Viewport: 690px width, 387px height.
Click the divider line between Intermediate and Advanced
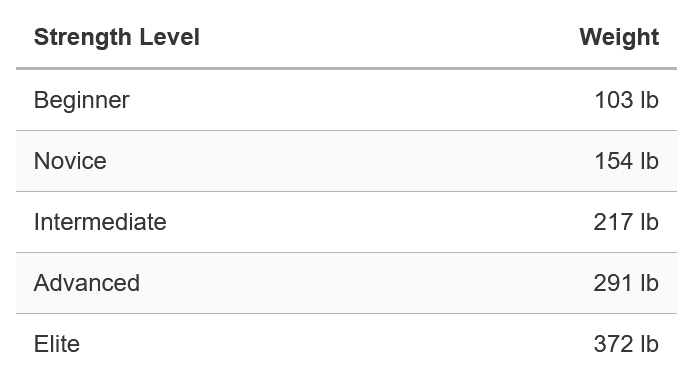coord(346,253)
